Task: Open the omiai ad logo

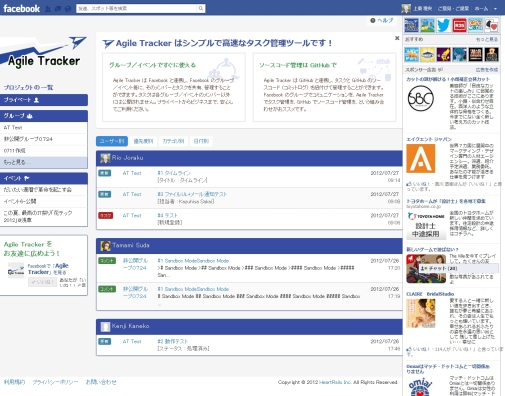Action: (x=421, y=387)
